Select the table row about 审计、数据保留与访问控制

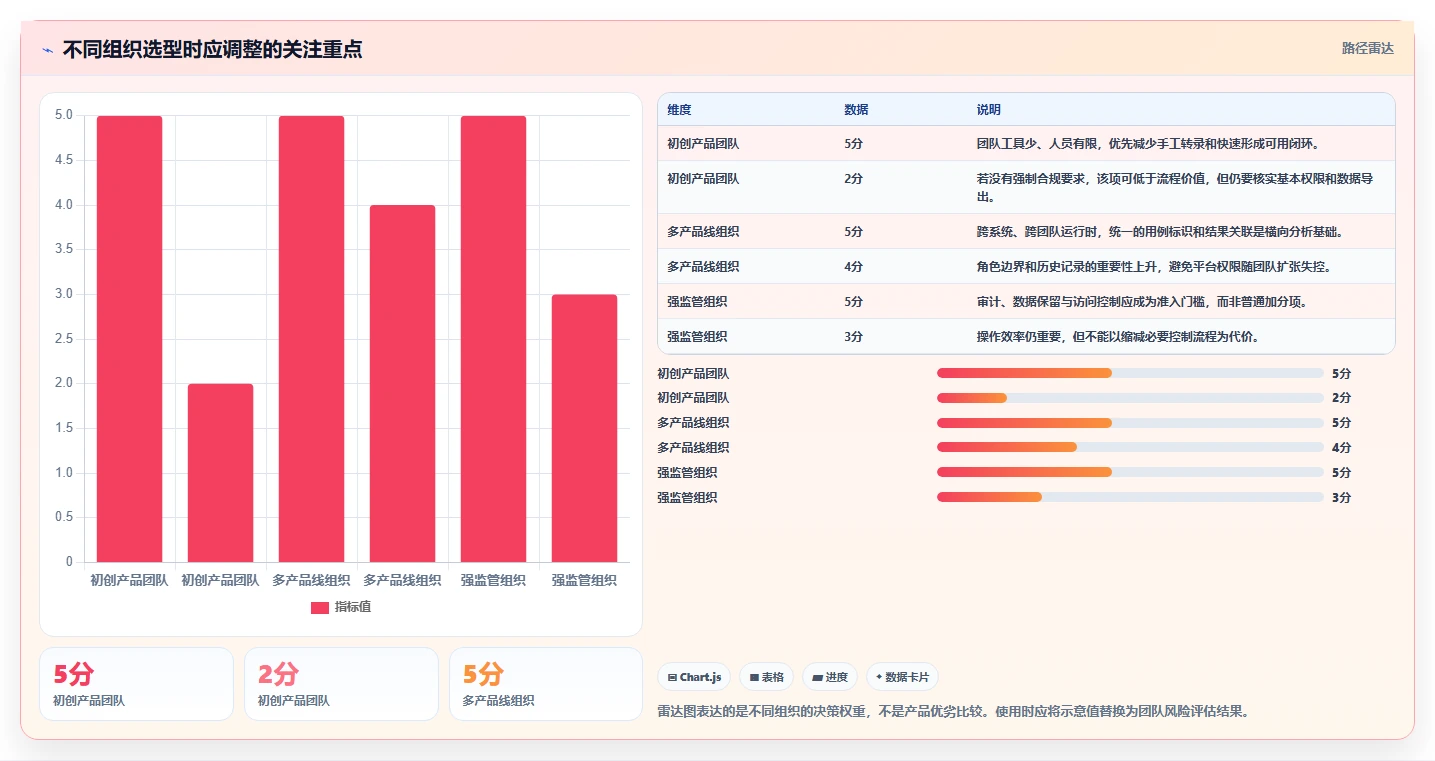pyautogui.click(x=1026, y=302)
